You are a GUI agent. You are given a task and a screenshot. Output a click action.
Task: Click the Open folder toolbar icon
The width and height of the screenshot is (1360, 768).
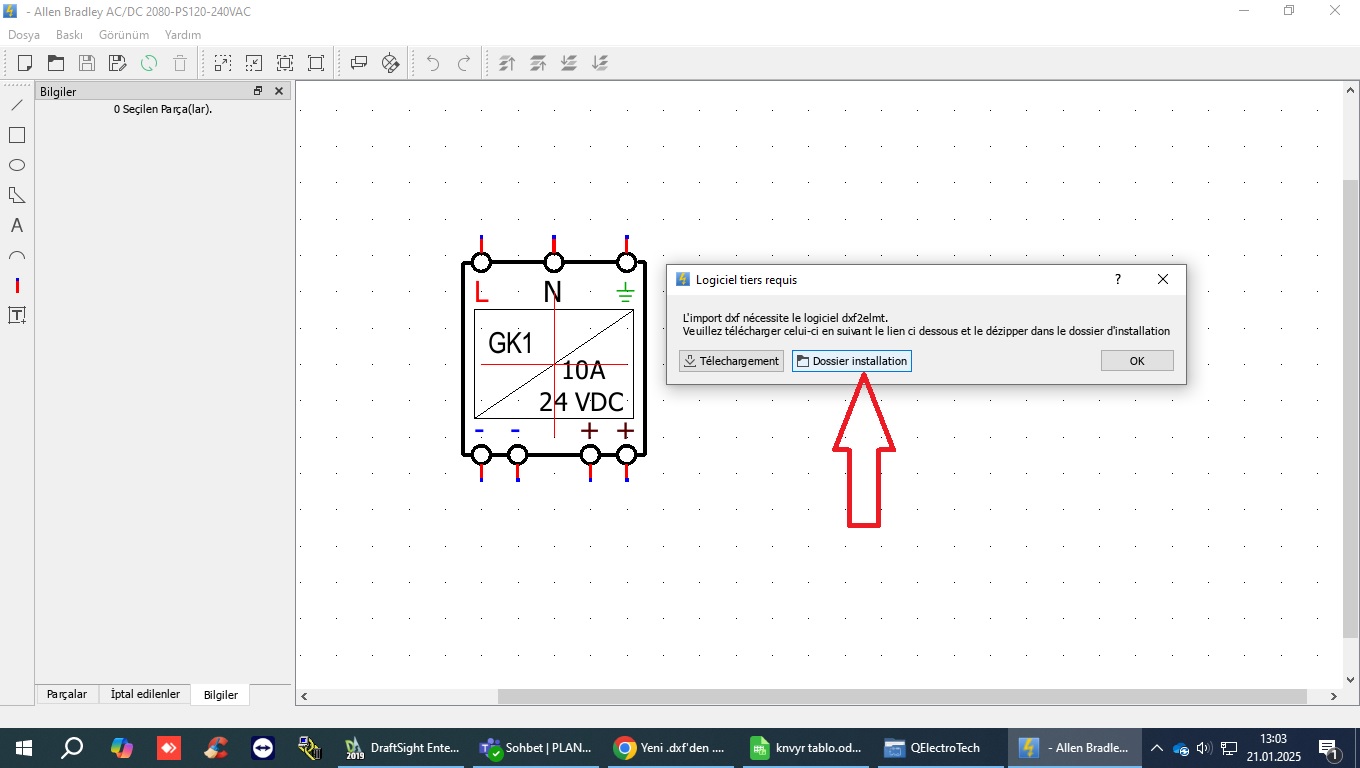pos(56,63)
